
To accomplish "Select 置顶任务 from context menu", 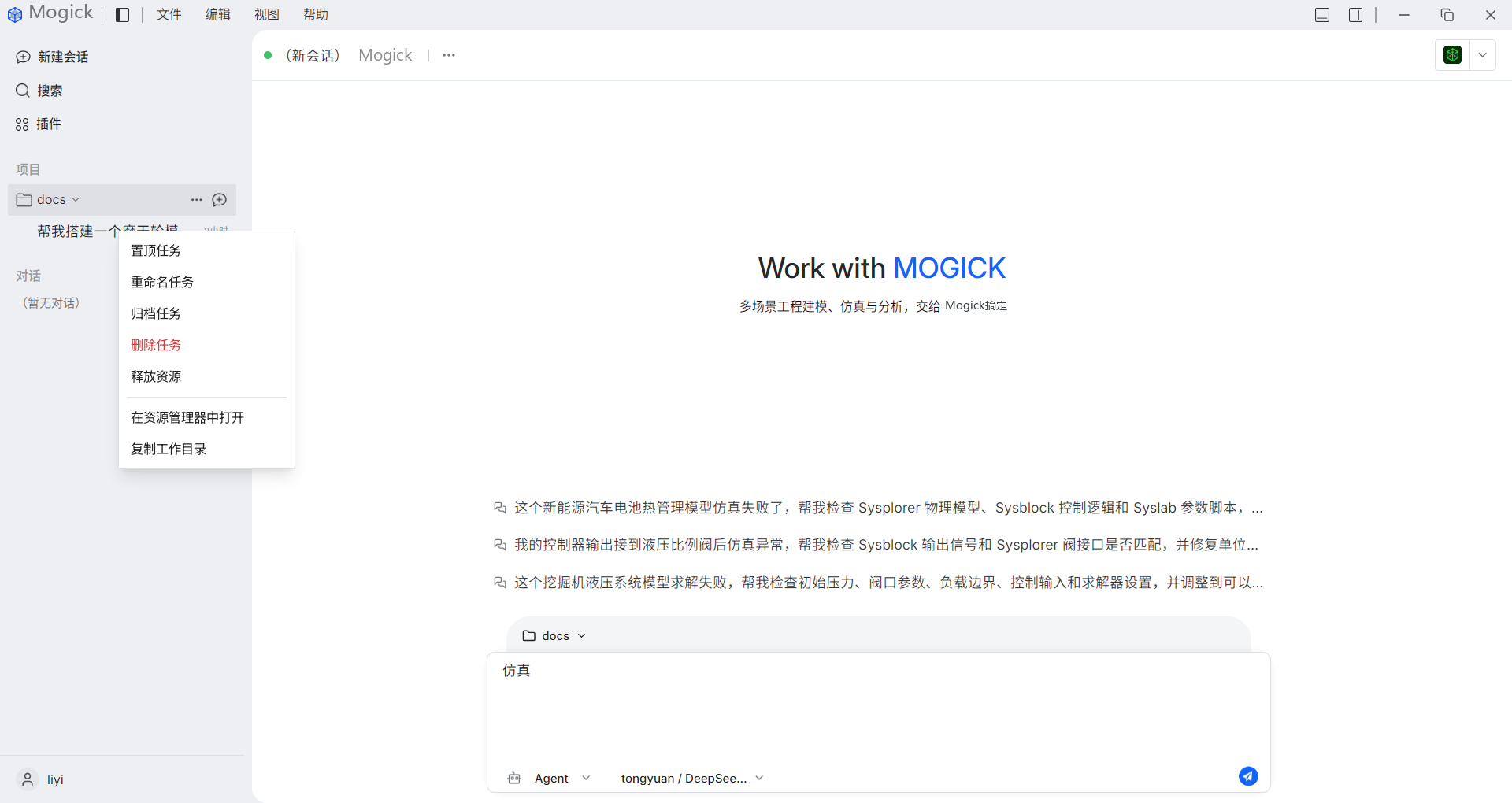I will tap(206, 250).
